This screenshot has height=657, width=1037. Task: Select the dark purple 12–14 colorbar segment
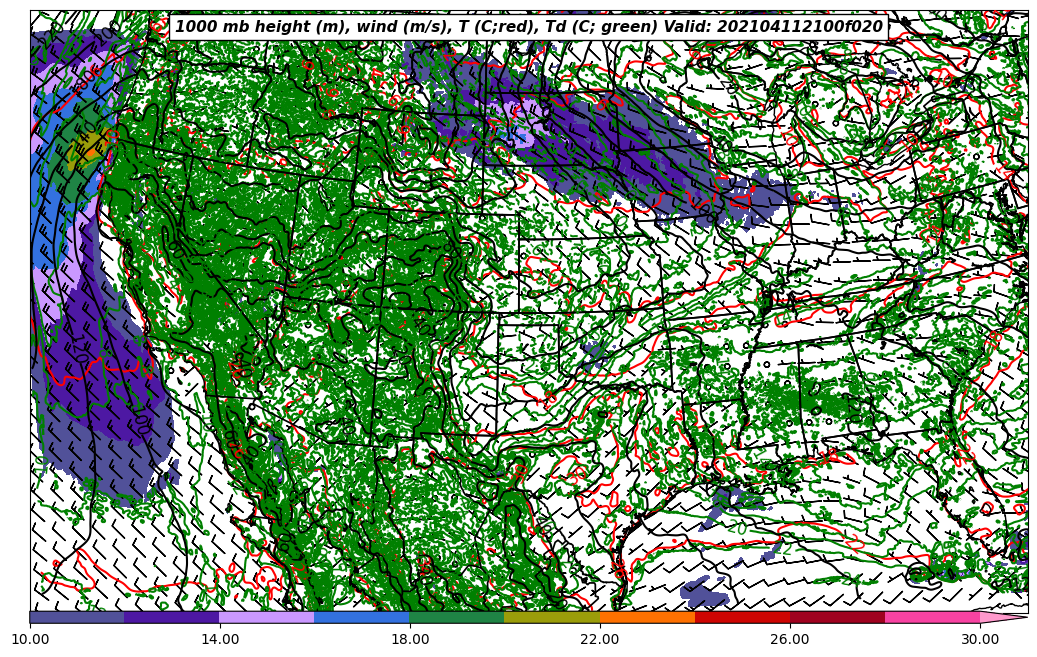(172, 617)
